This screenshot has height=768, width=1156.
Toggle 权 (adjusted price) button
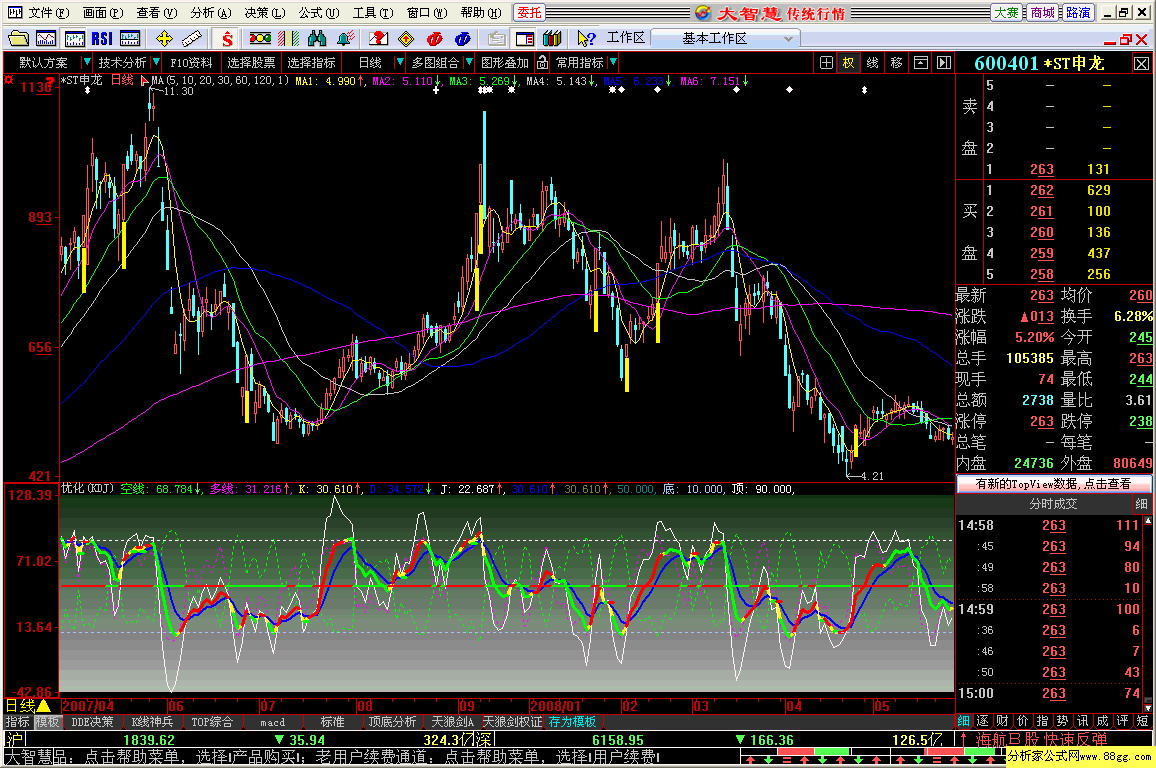tap(849, 63)
